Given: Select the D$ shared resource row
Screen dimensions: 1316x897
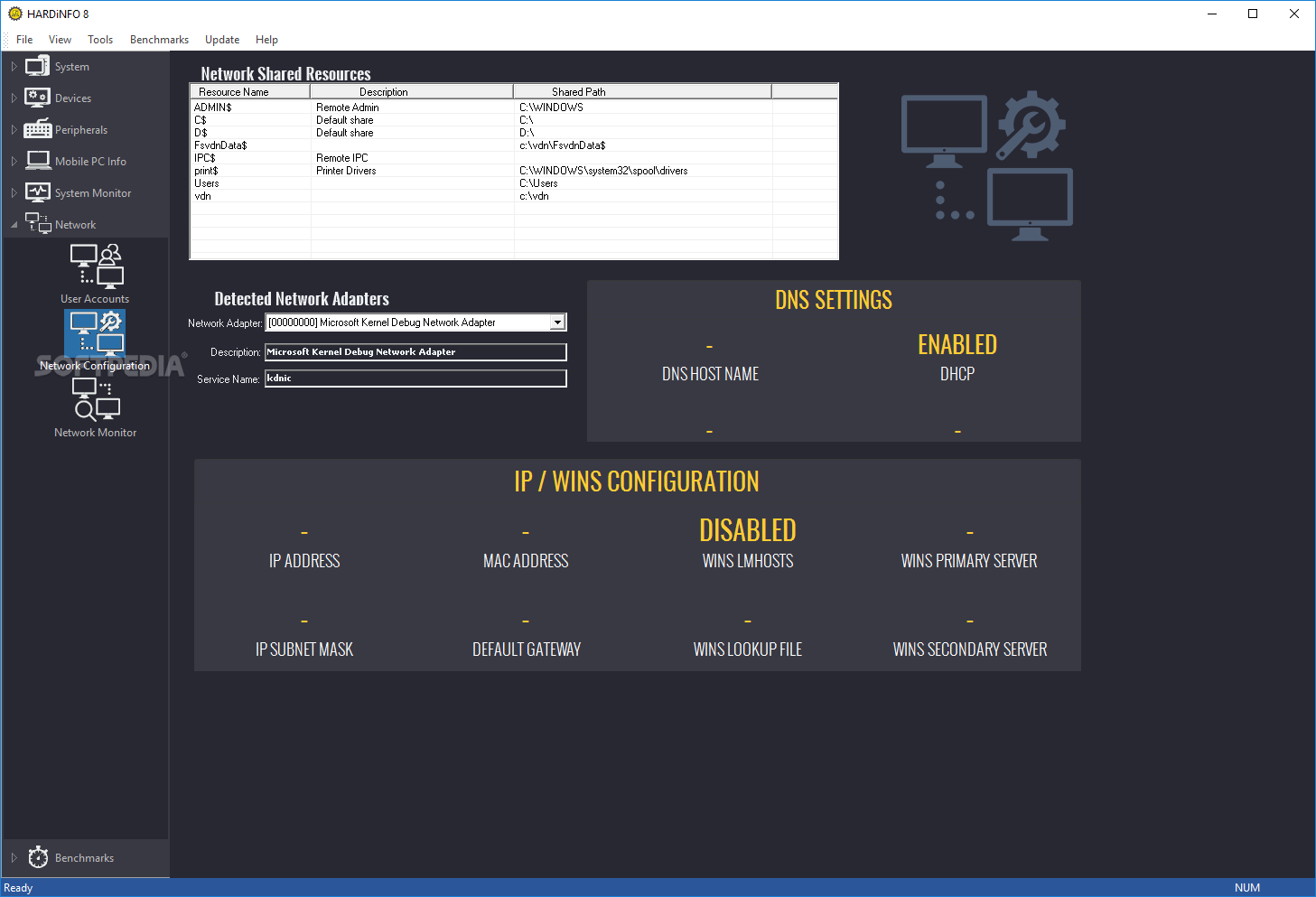Looking at the screenshot, I should click(x=514, y=132).
